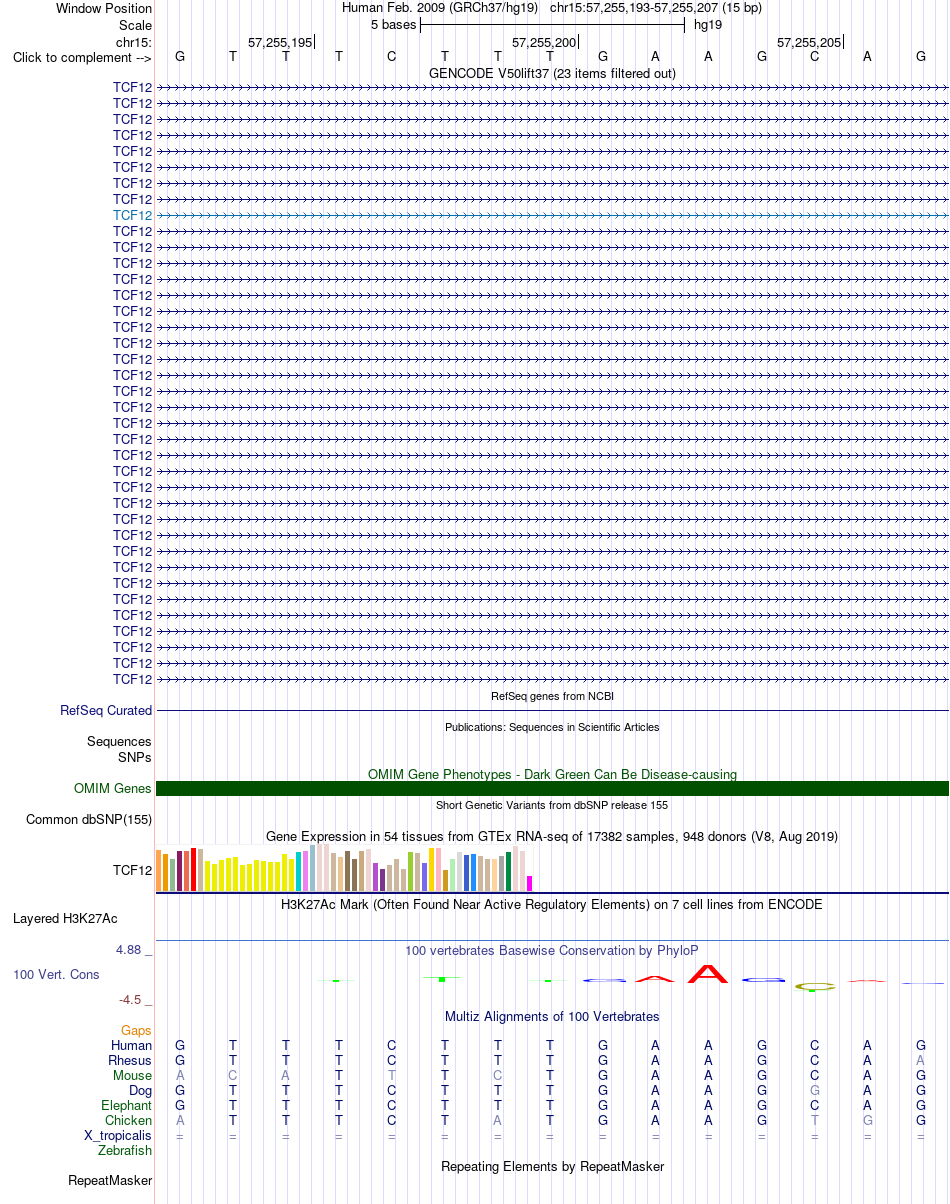Click the dark green OMIM gene bar
The width and height of the screenshot is (950, 1204).
[552, 788]
